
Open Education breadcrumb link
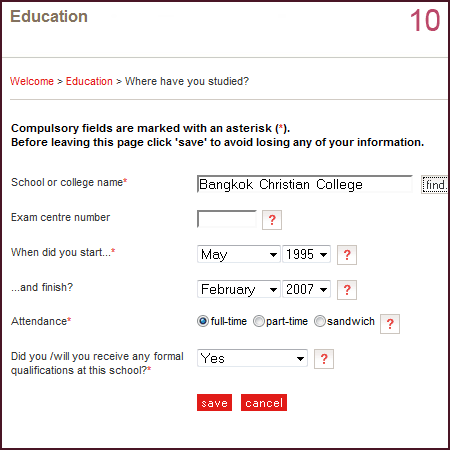pos(89,81)
